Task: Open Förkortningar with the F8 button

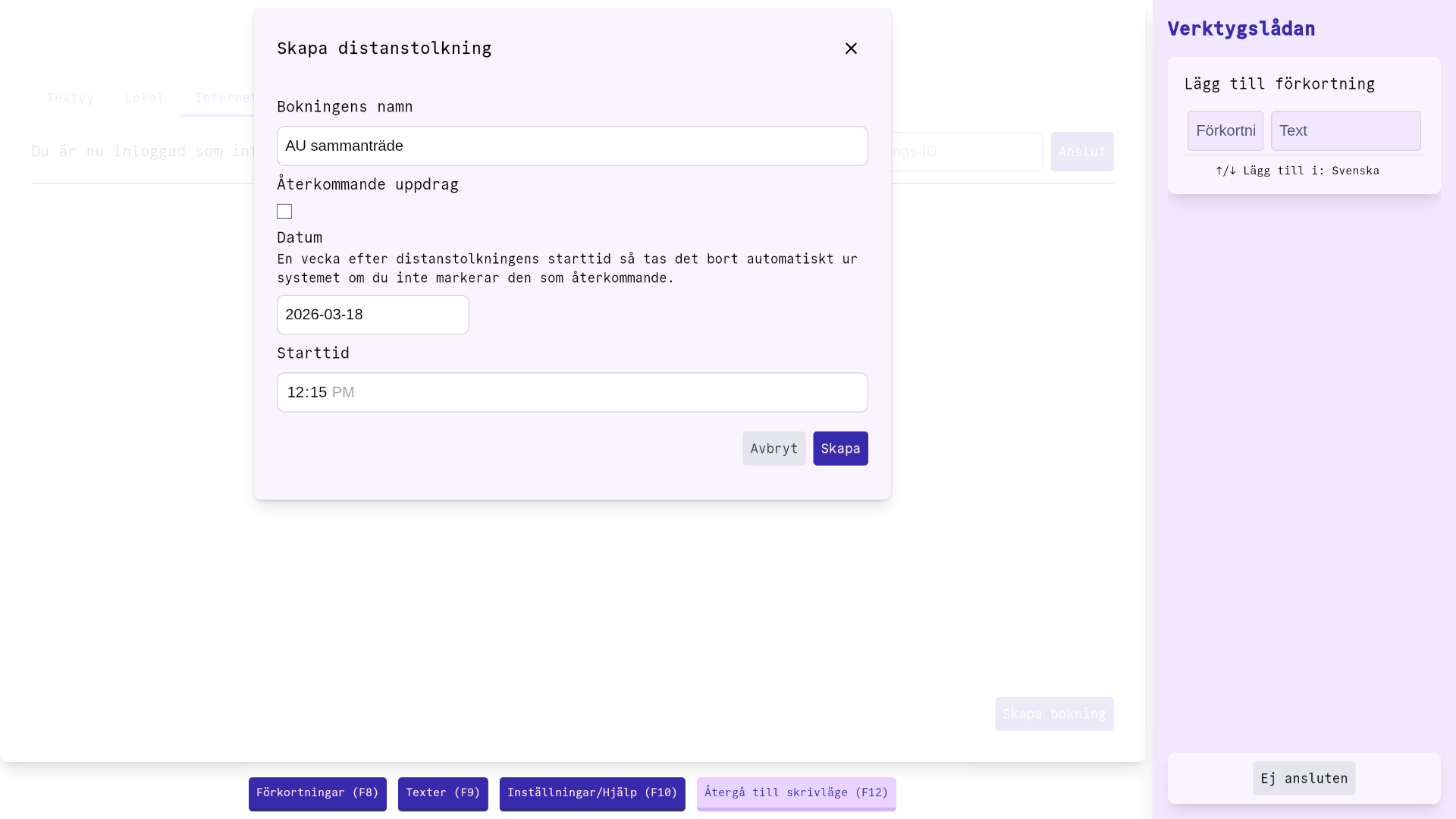Action: pos(317,792)
